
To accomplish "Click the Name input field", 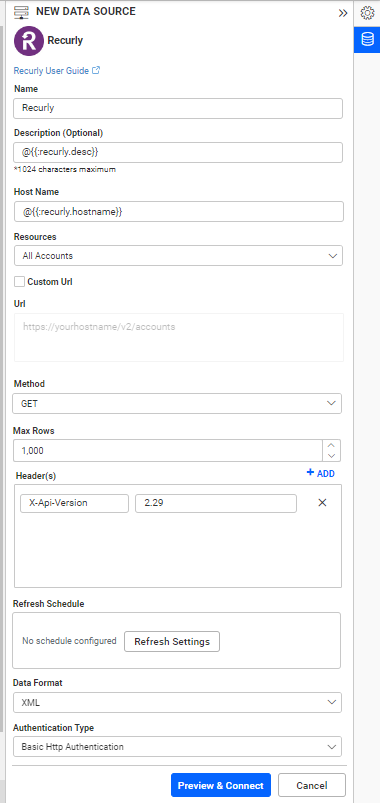I will pos(178,109).
